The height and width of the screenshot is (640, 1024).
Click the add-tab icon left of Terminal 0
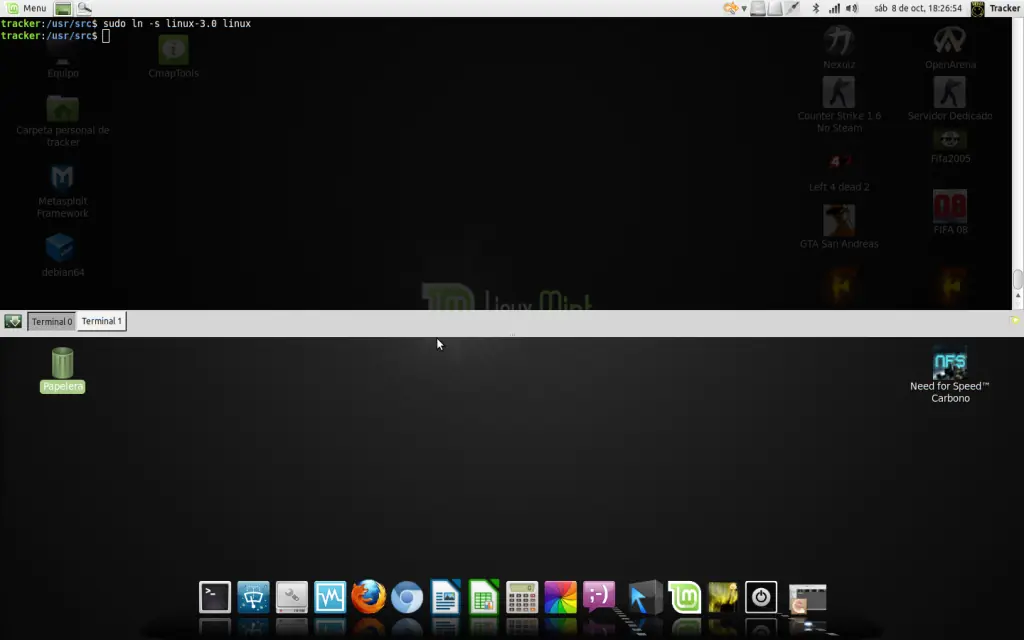13,321
